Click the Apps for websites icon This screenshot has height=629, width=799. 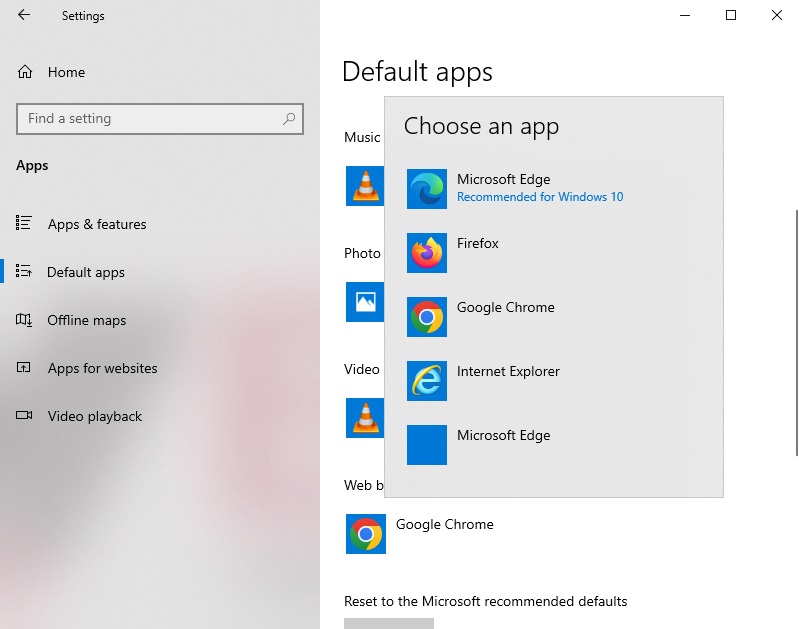coord(23,367)
